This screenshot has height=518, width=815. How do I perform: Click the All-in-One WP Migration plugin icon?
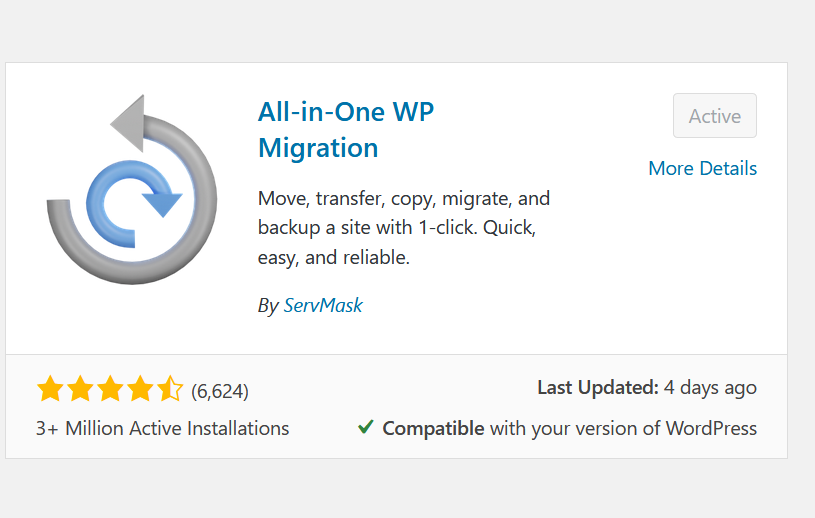pyautogui.click(x=132, y=190)
